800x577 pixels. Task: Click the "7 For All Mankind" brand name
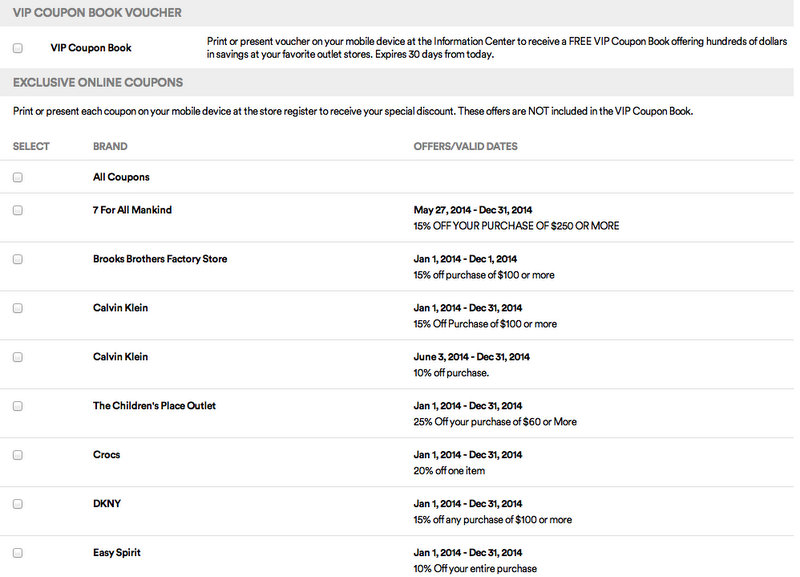tap(132, 210)
